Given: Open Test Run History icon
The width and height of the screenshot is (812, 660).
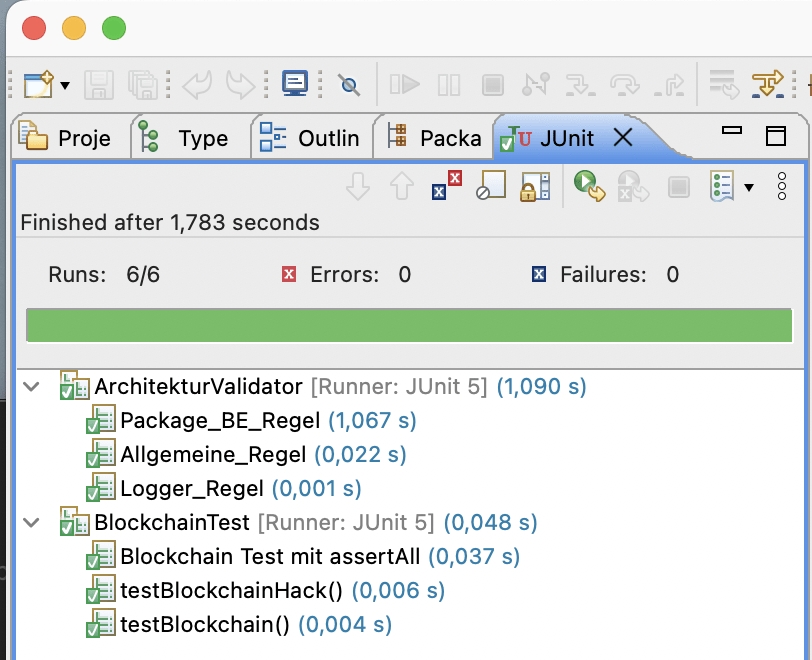Looking at the screenshot, I should [722, 186].
